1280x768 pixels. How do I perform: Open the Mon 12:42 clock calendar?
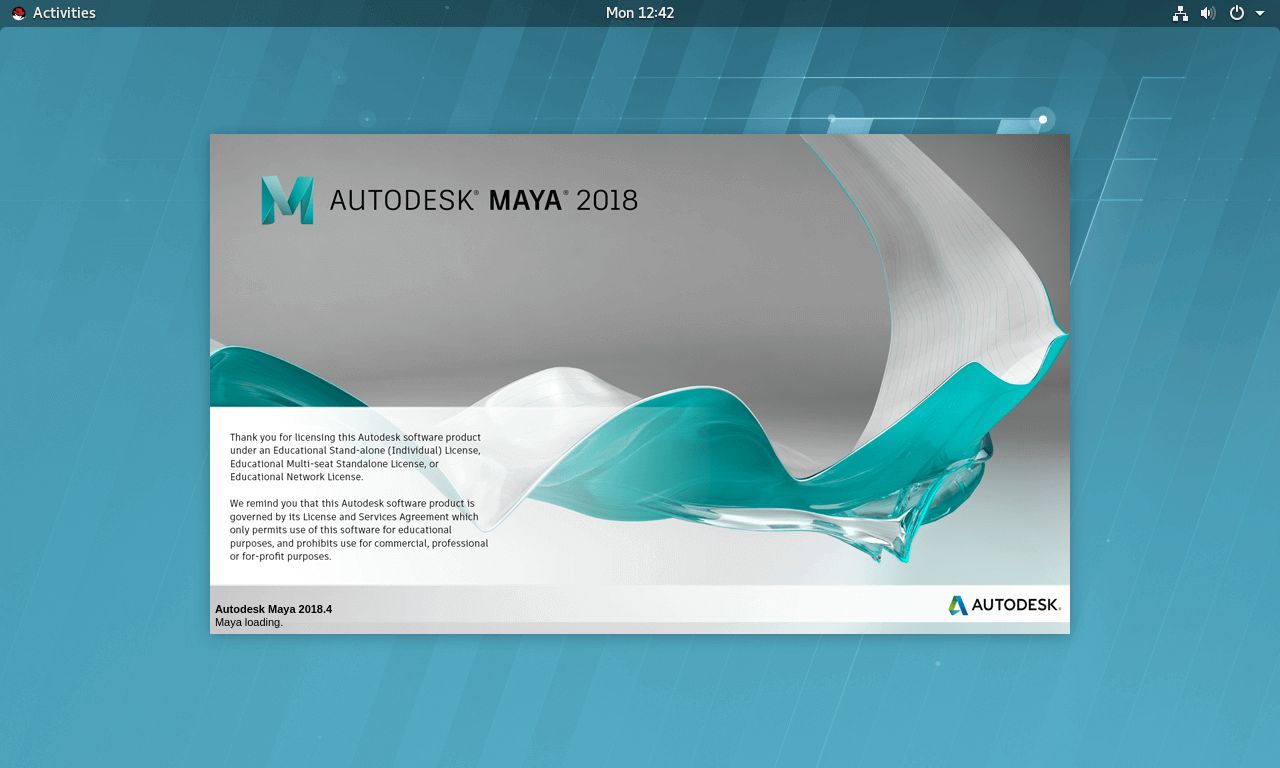click(640, 13)
